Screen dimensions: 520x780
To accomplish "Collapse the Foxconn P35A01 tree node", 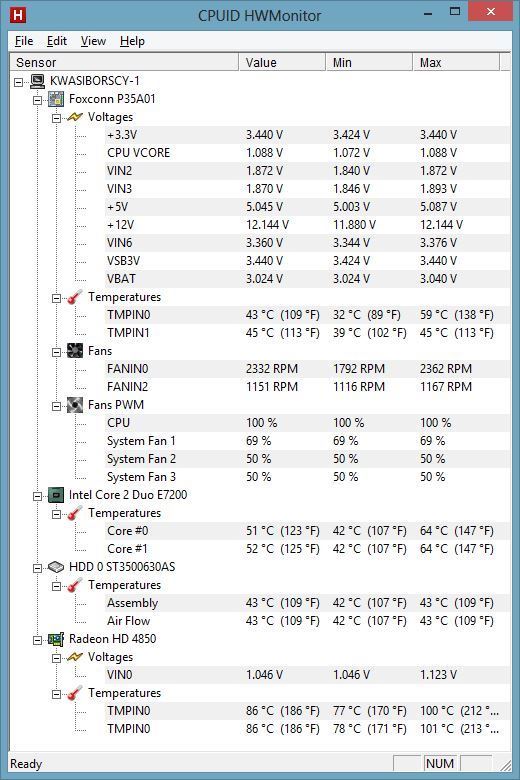I will pyautogui.click(x=37, y=100).
